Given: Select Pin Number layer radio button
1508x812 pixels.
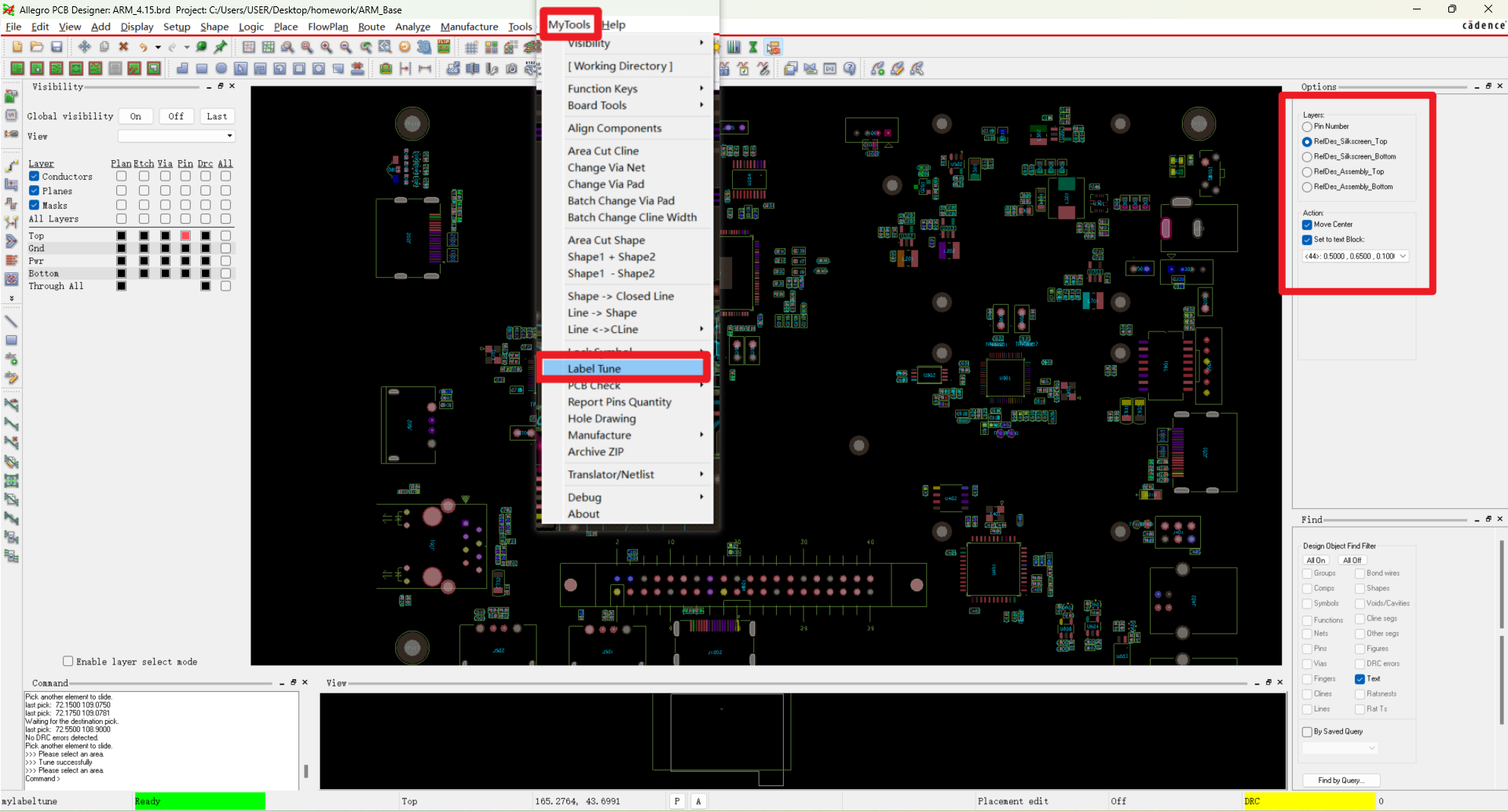Looking at the screenshot, I should [1307, 126].
